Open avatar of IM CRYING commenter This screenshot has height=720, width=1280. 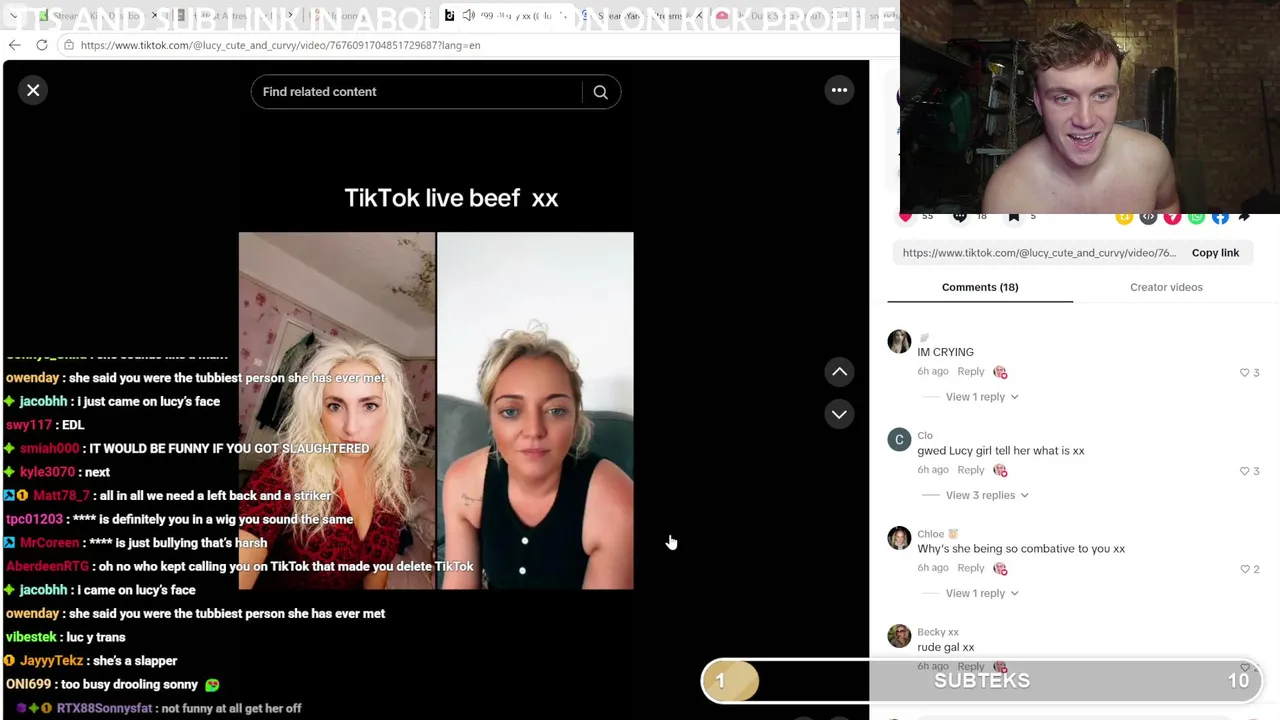pyautogui.click(x=899, y=342)
